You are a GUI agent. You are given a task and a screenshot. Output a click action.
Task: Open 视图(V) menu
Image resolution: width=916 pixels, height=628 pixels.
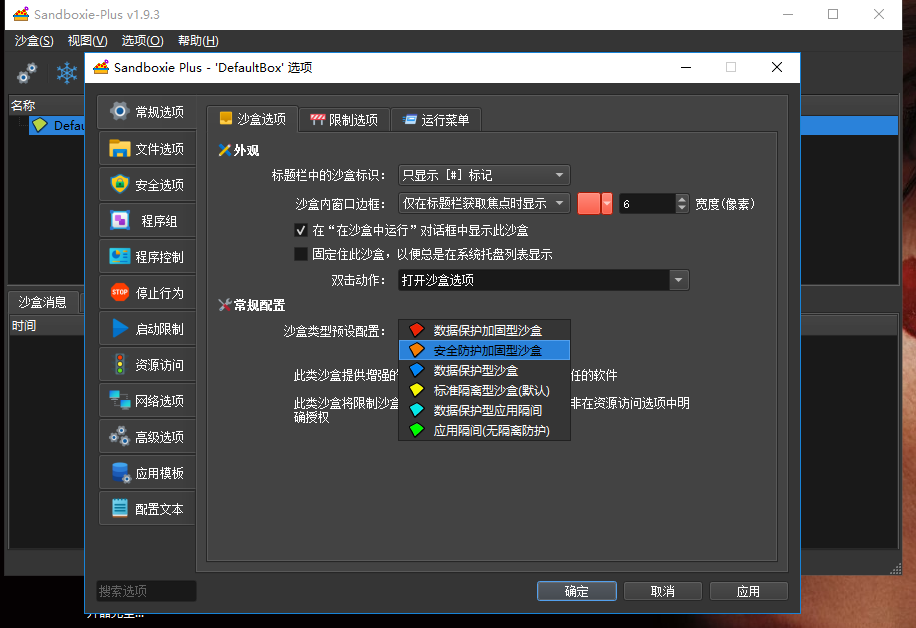tap(88, 41)
